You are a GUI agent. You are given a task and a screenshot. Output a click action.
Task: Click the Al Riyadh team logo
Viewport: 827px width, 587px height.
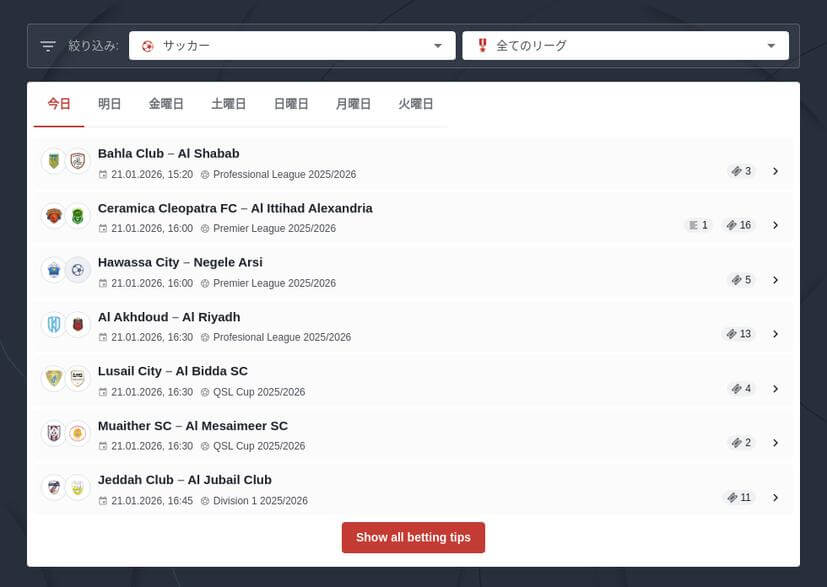78,324
